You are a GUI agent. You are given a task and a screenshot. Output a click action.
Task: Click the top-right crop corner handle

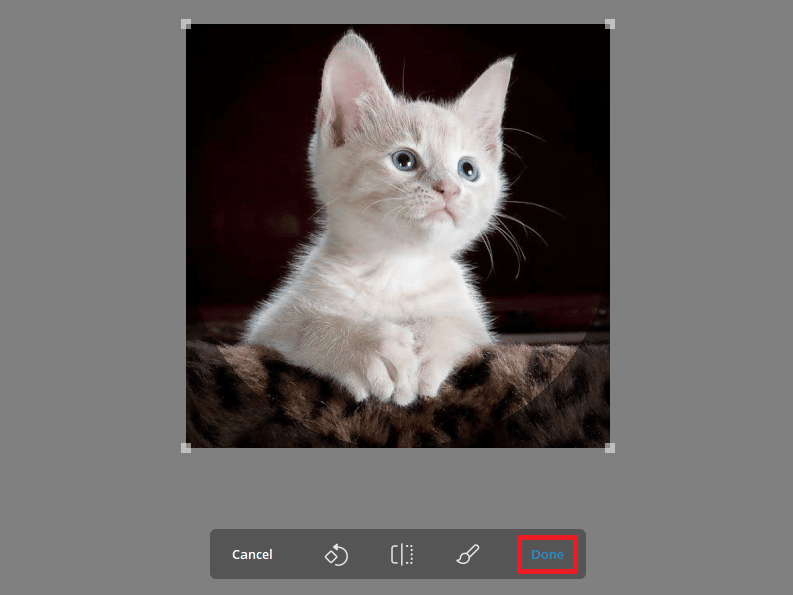610,24
